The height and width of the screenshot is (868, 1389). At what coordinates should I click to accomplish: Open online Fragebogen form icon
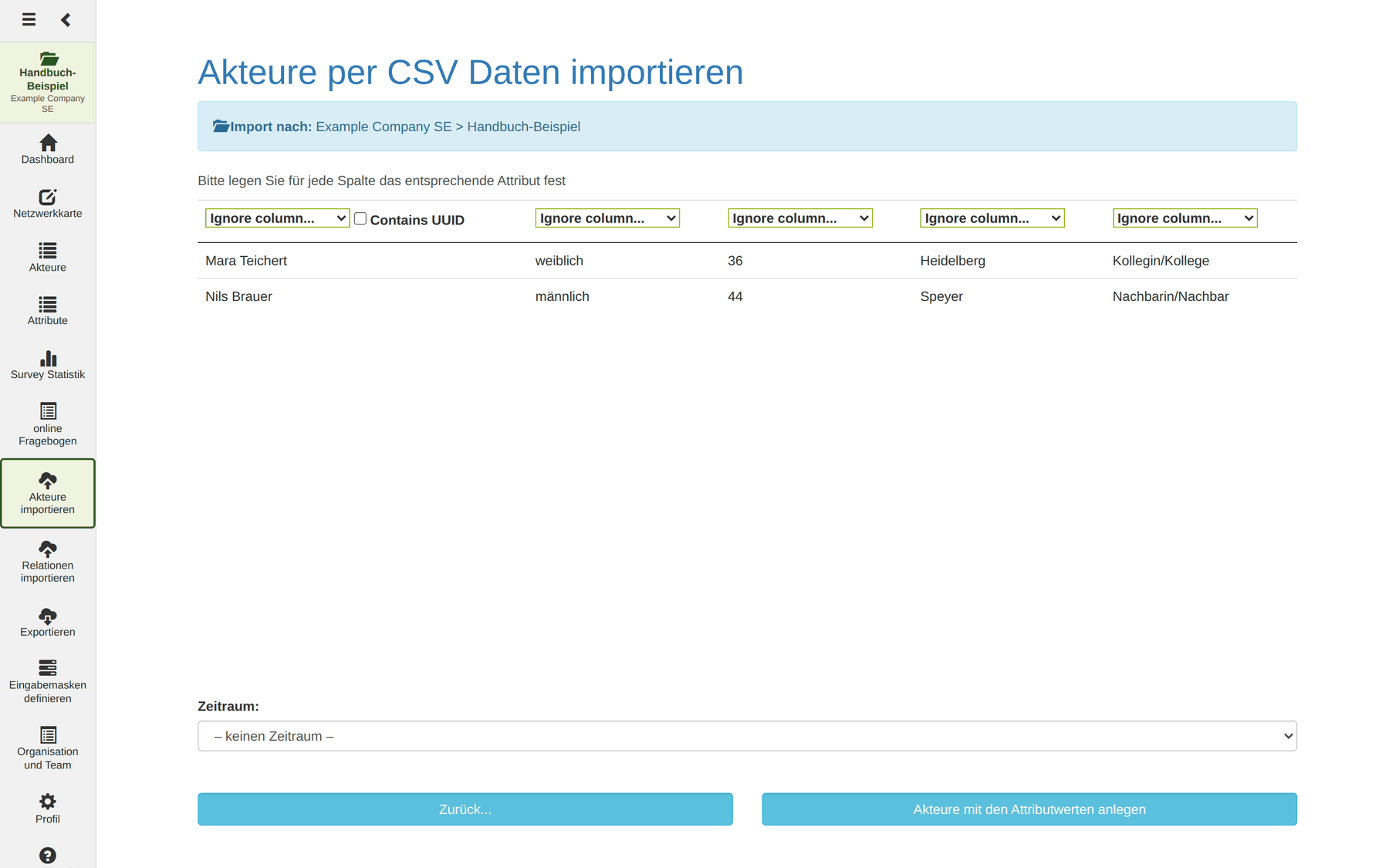[48, 411]
